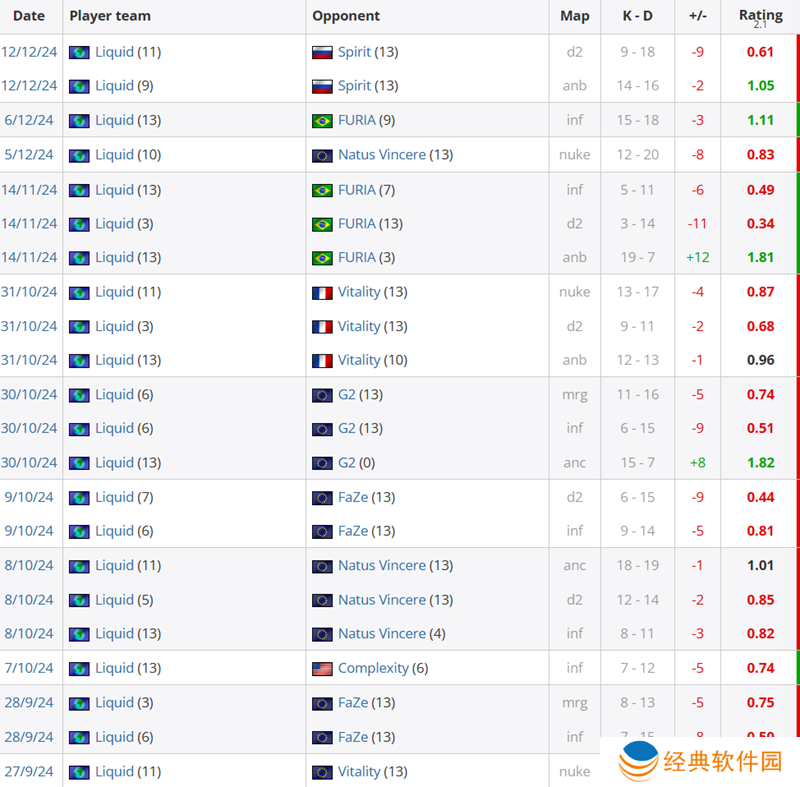Open the 6/12/24 match date link
This screenshot has height=787, width=800.
[x=27, y=120]
